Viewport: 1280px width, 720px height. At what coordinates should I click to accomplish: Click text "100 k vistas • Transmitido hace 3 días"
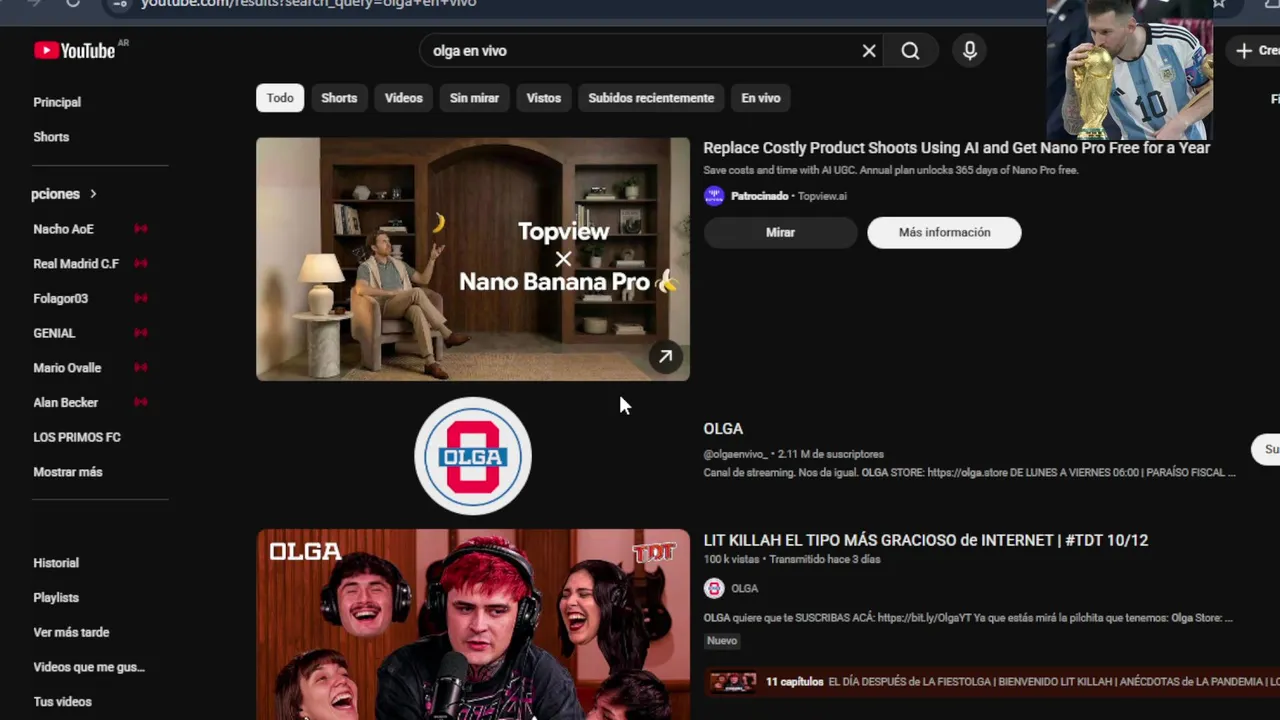point(792,559)
